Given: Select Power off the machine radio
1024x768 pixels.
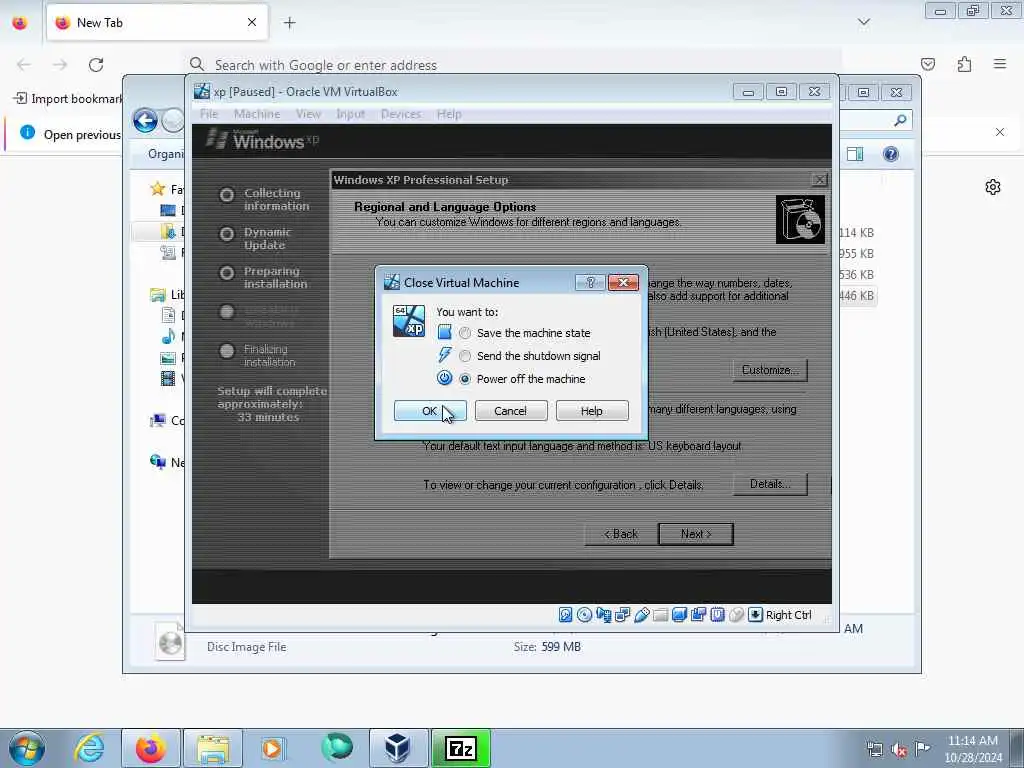Looking at the screenshot, I should 464,379.
